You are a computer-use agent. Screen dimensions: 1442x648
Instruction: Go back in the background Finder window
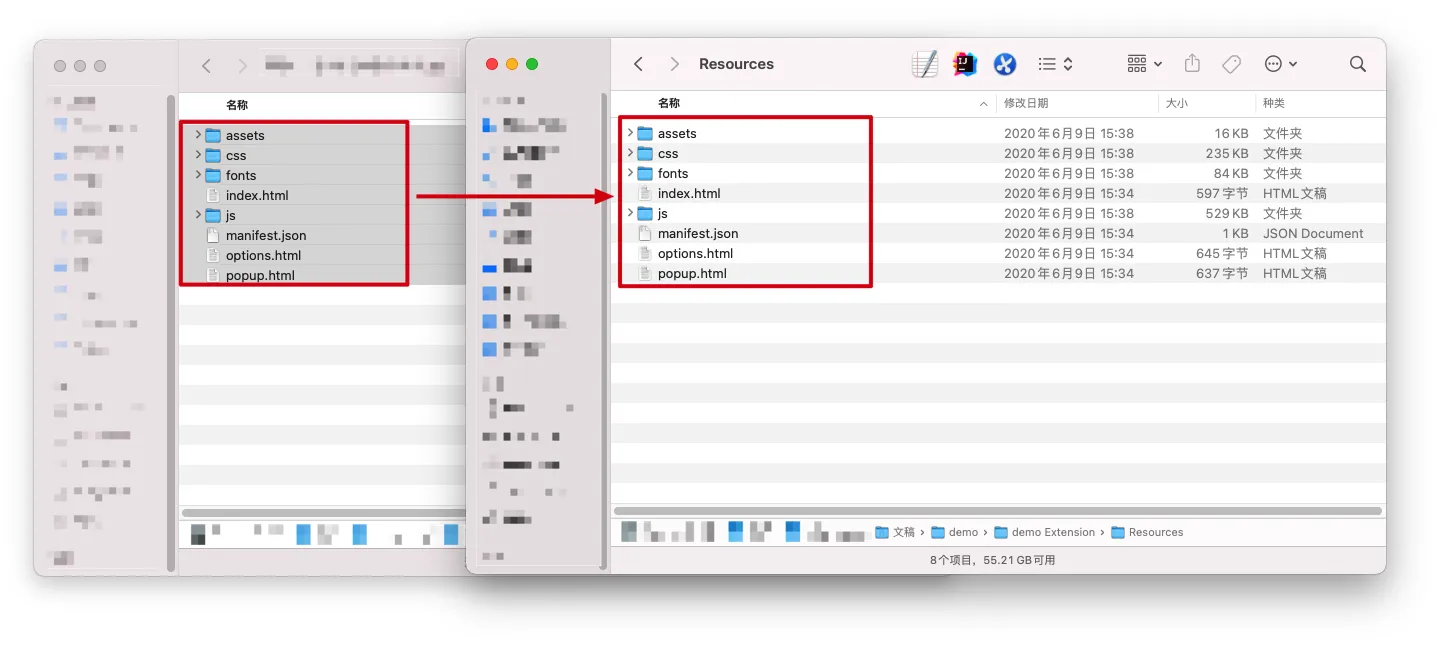coord(206,66)
